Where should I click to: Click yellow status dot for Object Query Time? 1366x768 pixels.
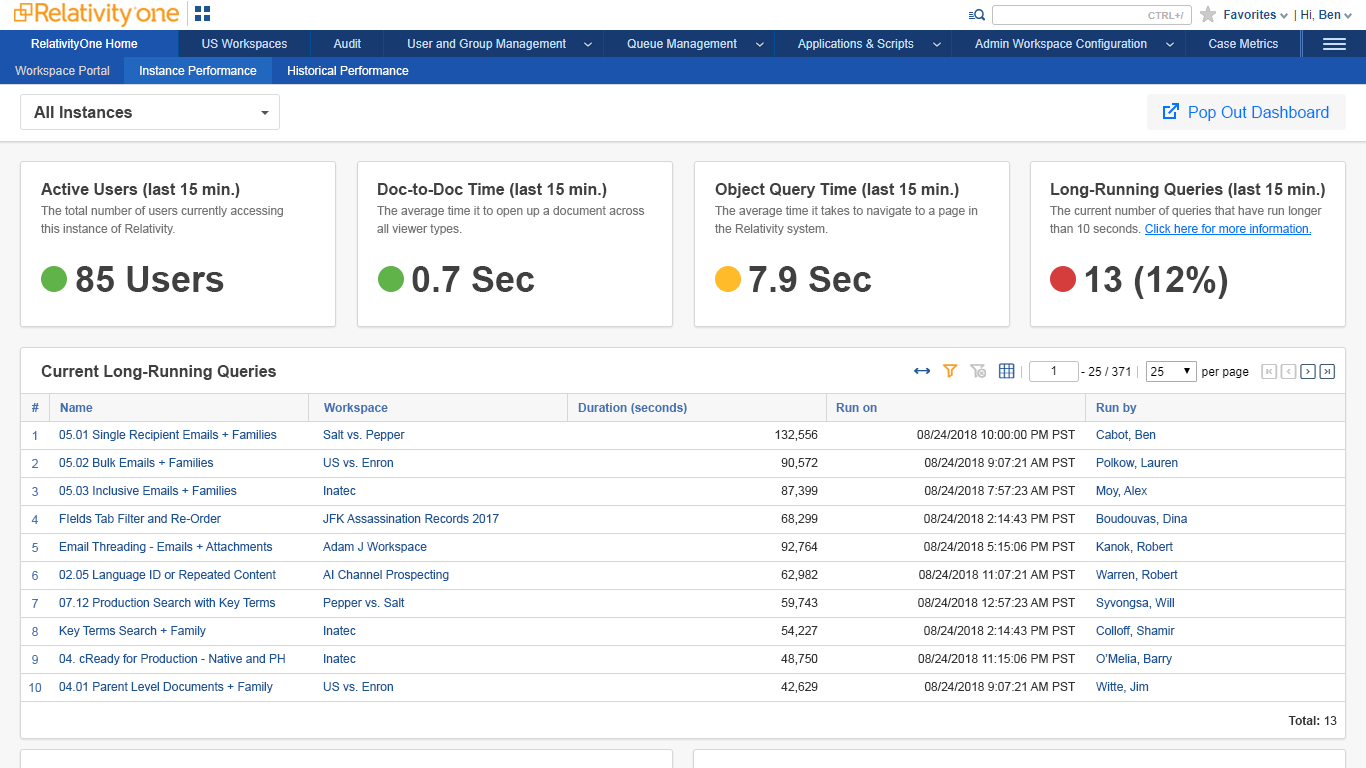tap(728, 279)
